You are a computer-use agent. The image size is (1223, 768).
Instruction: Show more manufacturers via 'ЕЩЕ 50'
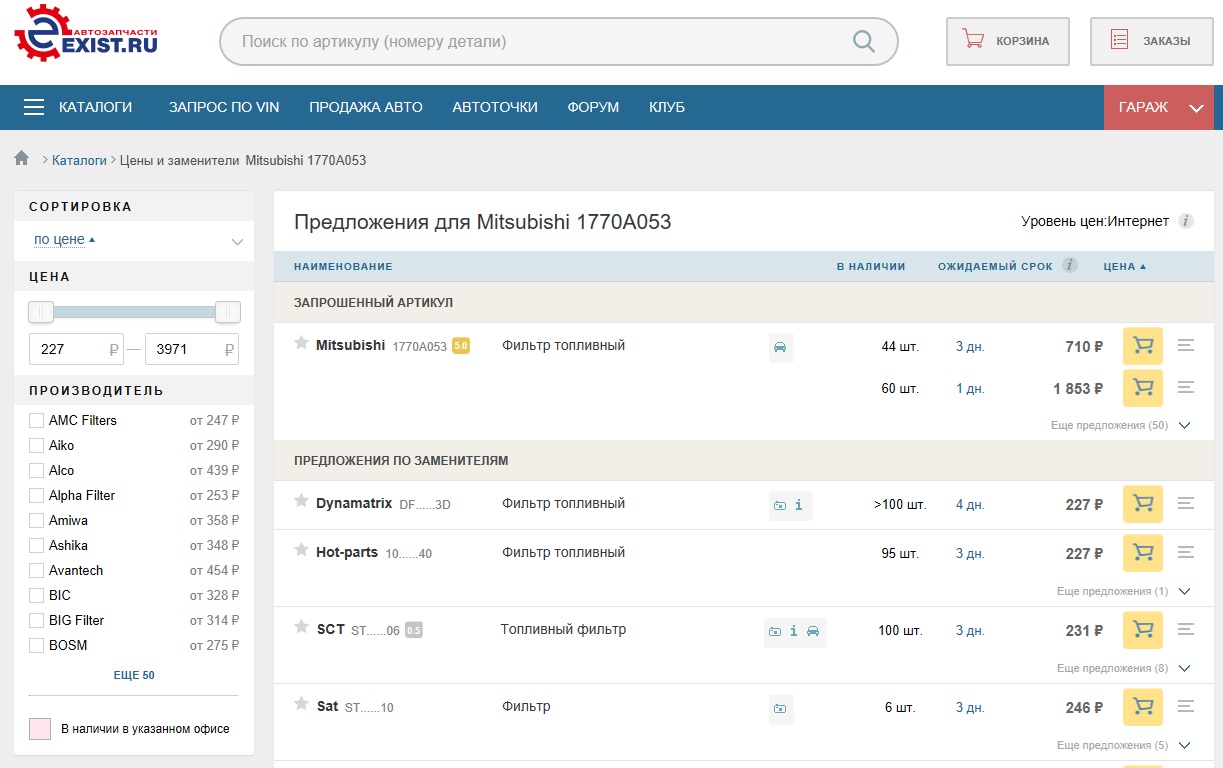[134, 675]
